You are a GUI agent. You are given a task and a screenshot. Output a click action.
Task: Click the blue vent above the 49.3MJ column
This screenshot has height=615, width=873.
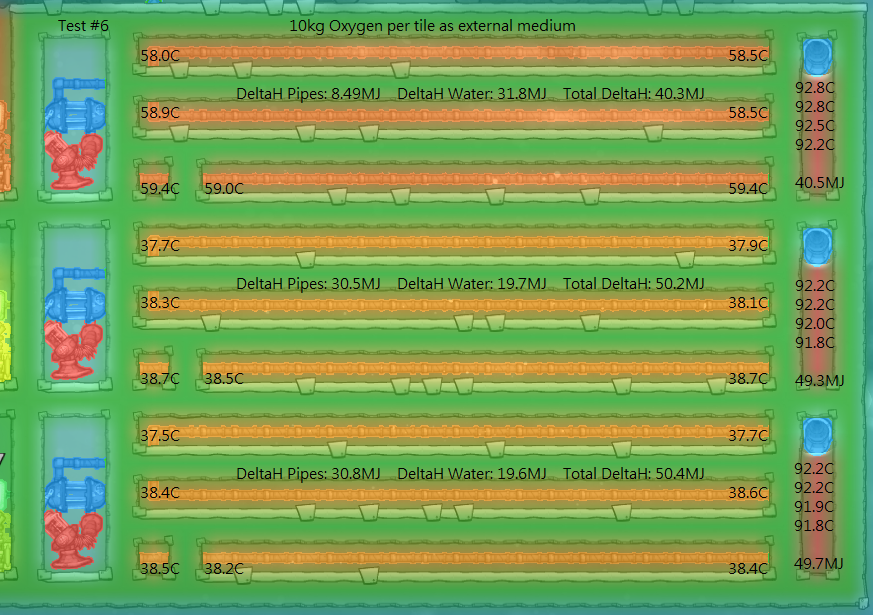[x=817, y=246]
